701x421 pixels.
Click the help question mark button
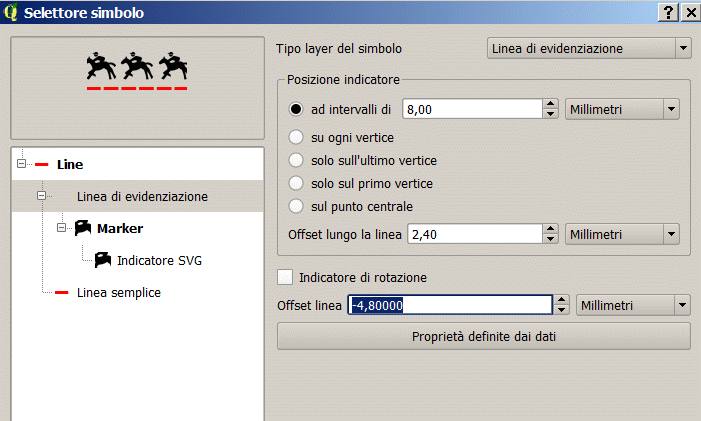click(668, 13)
